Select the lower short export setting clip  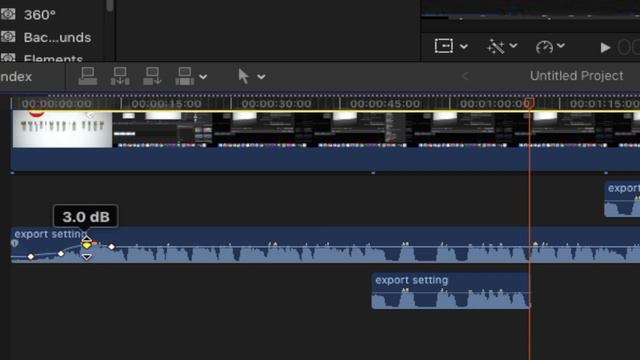(x=451, y=291)
